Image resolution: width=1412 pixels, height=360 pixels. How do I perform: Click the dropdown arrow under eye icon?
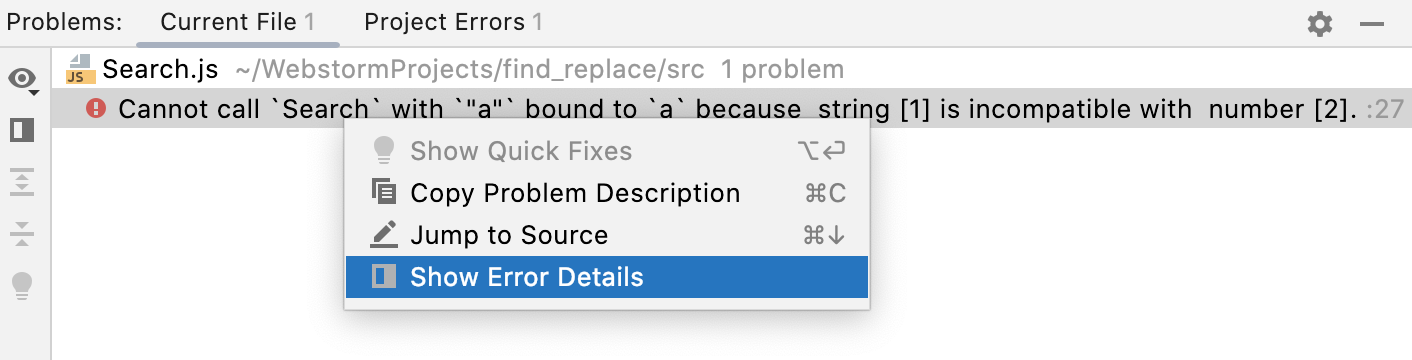[x=34, y=92]
